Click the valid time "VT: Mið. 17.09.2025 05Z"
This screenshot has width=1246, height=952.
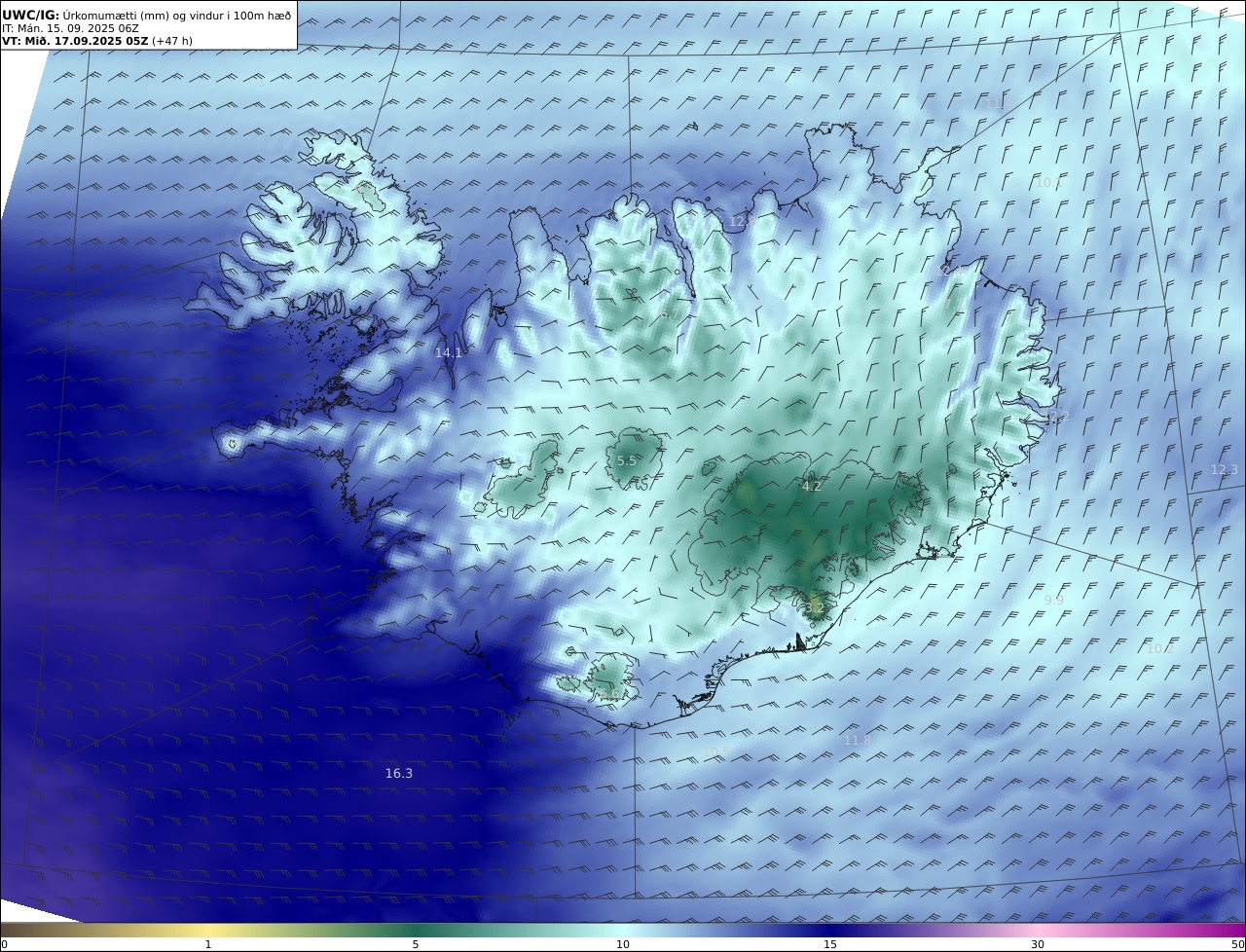click(75, 41)
